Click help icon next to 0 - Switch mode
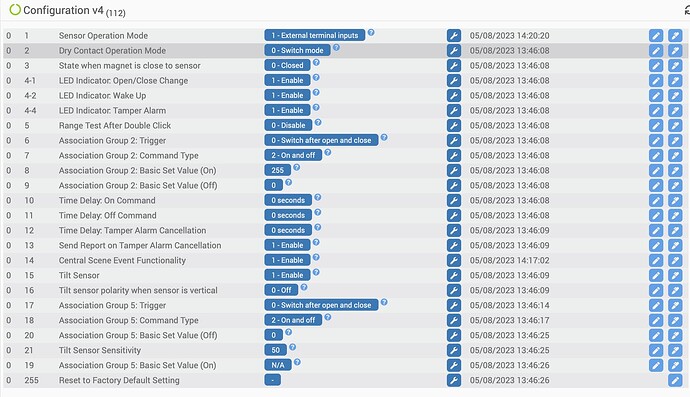690x397 pixels. [336, 47]
